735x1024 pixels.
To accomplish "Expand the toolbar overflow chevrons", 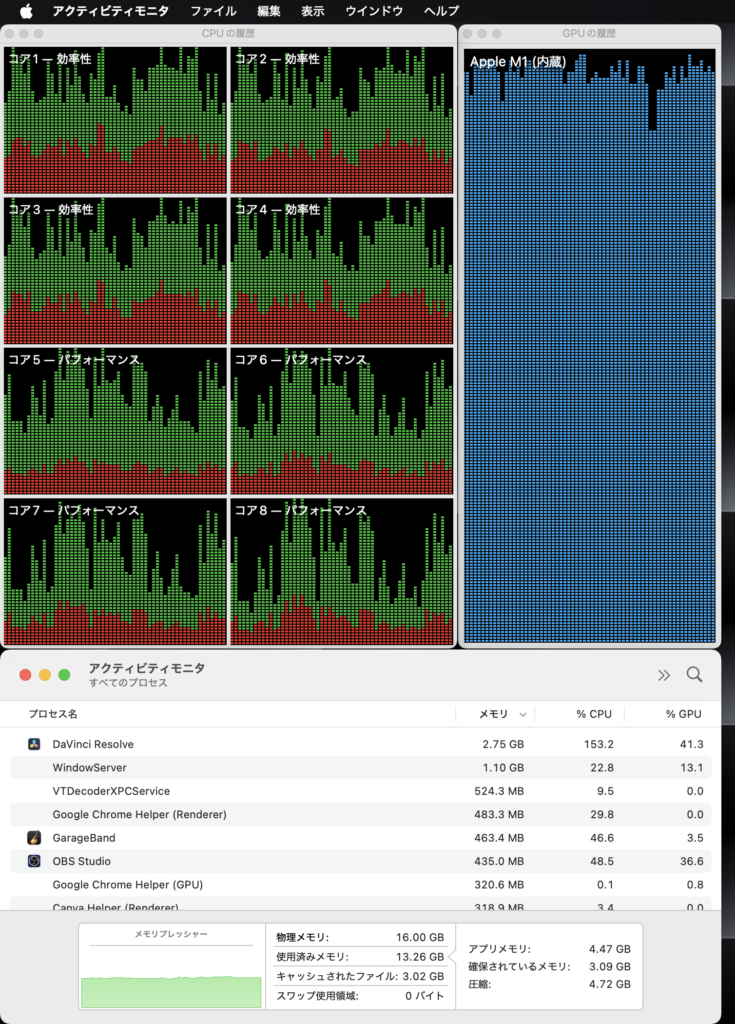I will click(x=664, y=675).
